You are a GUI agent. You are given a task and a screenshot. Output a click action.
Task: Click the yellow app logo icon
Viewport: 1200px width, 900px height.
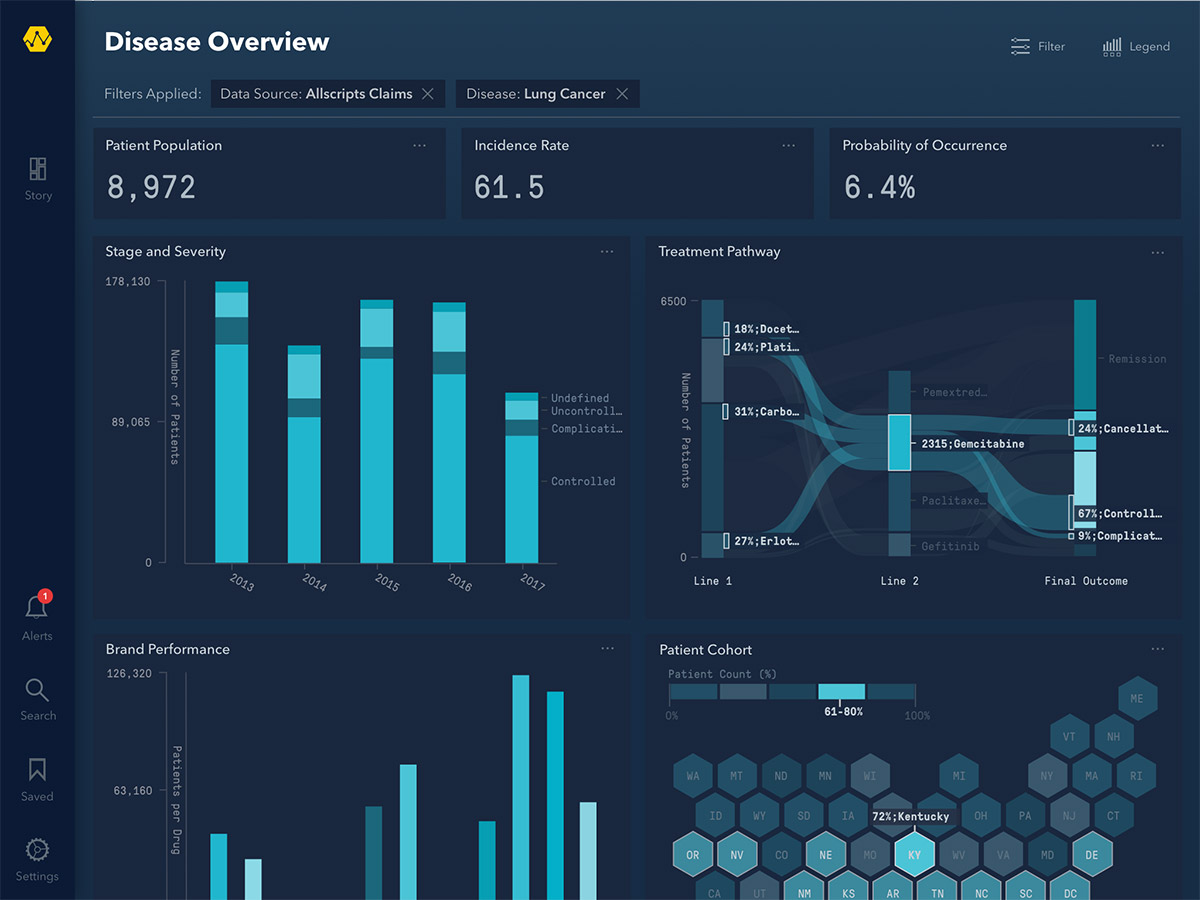point(37,40)
